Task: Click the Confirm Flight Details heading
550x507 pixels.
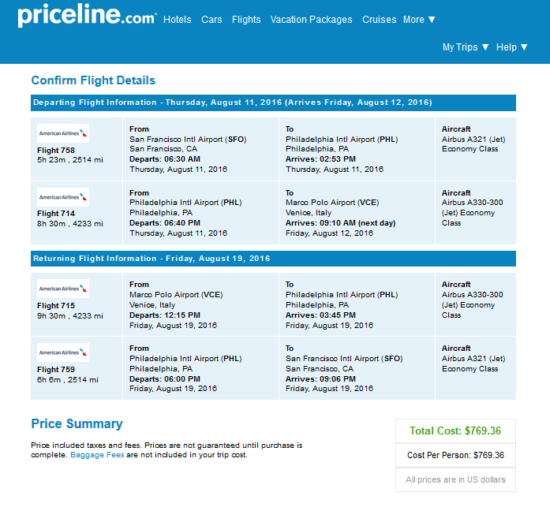Action: (x=93, y=80)
